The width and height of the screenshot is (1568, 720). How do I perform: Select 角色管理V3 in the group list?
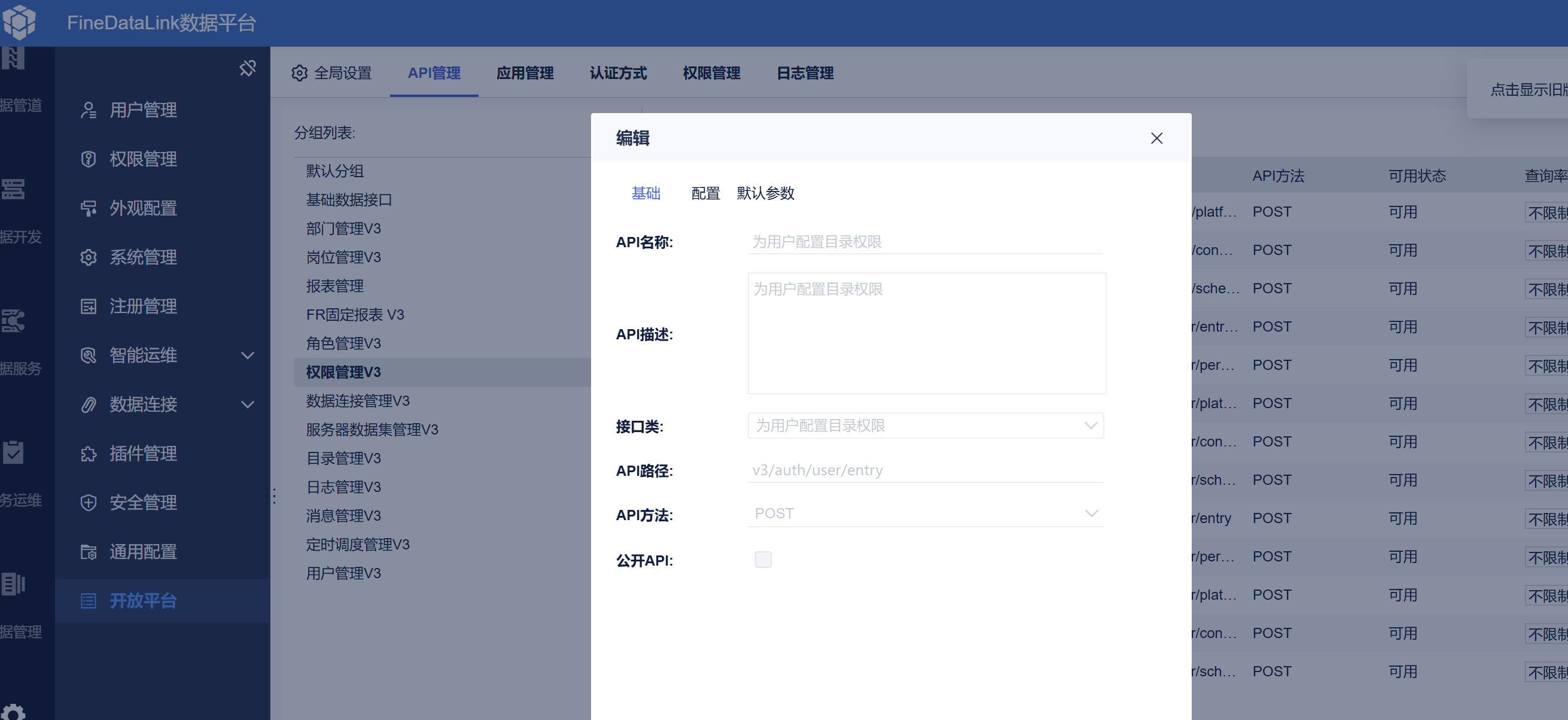[343, 344]
